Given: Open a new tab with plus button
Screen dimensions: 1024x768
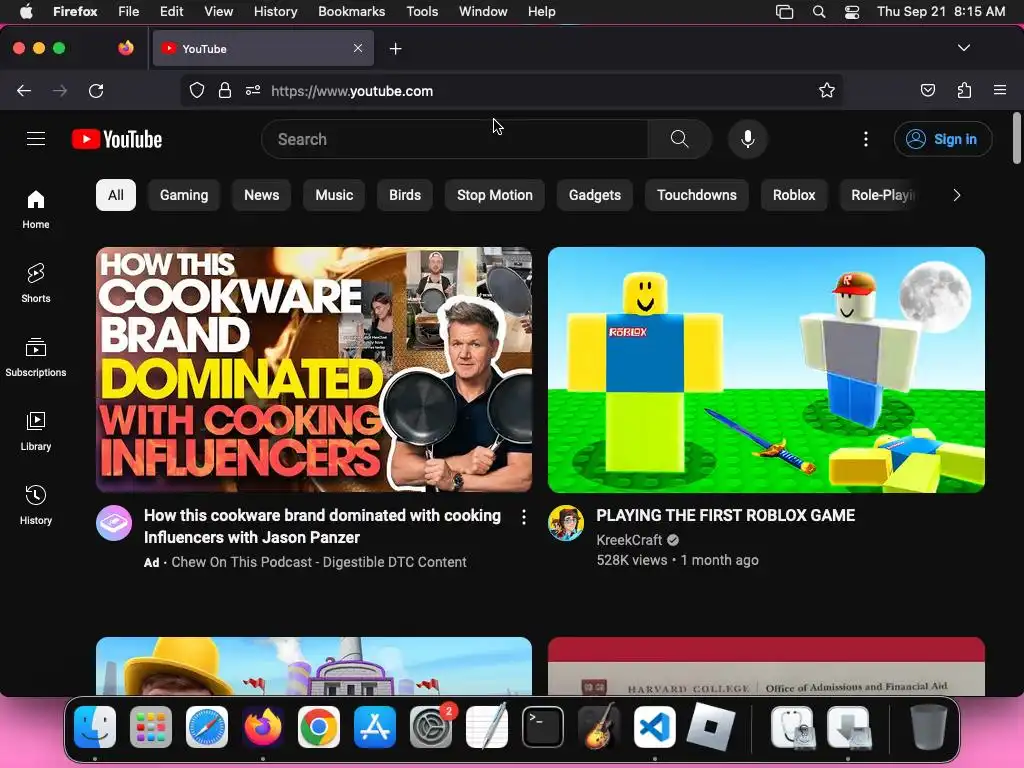Looking at the screenshot, I should pos(395,49).
